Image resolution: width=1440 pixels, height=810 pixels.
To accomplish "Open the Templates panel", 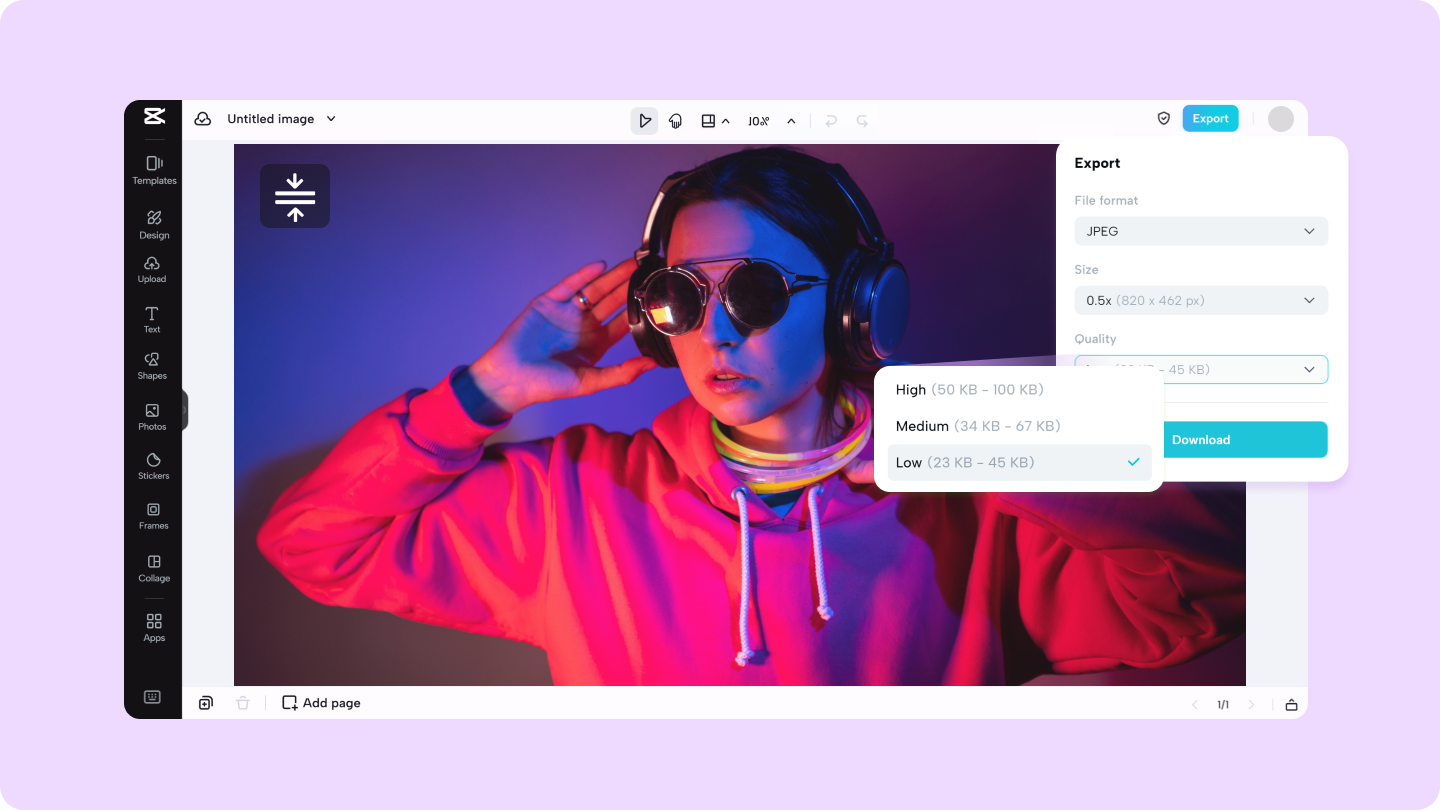I will [x=154, y=170].
